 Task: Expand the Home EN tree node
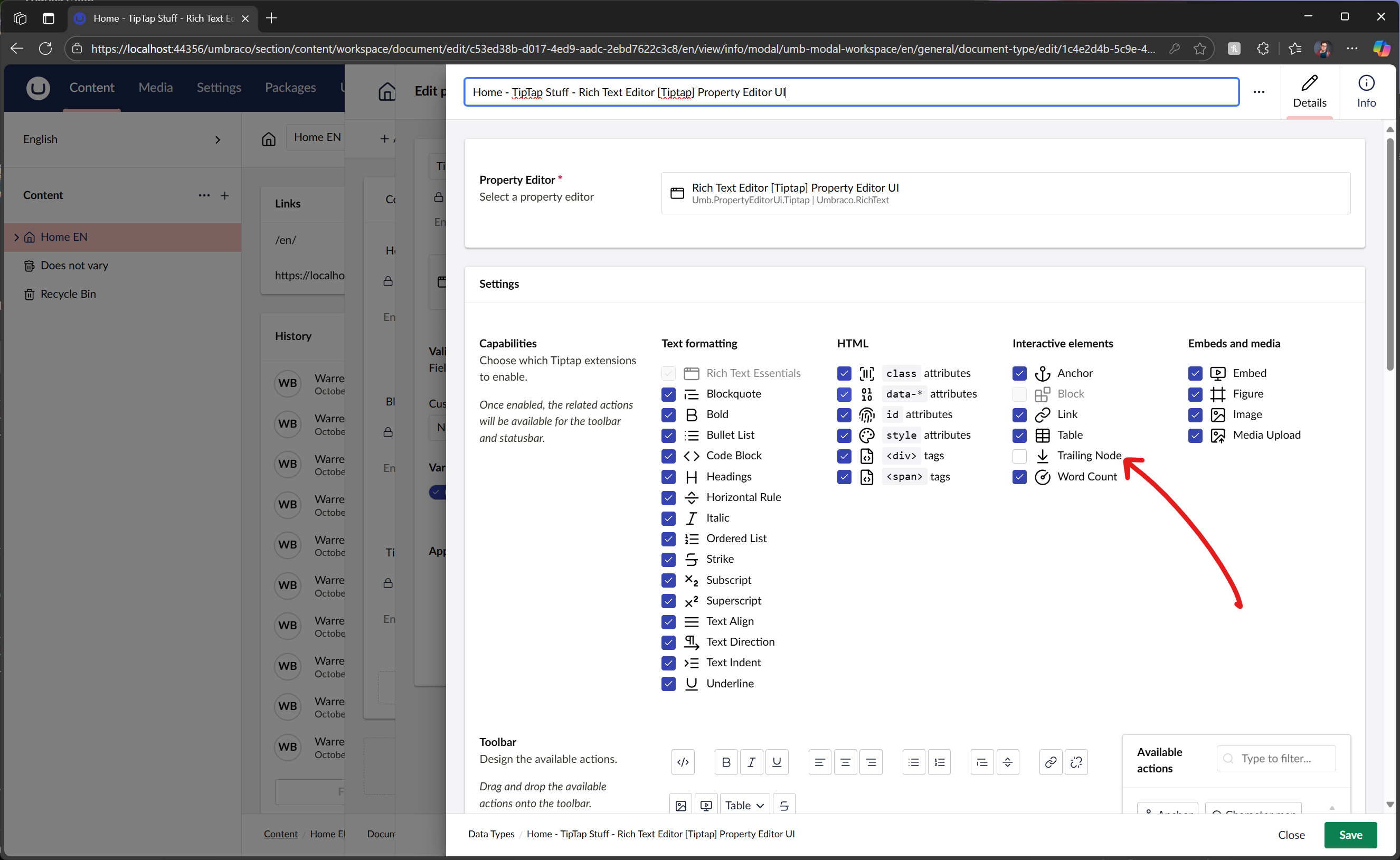16,237
